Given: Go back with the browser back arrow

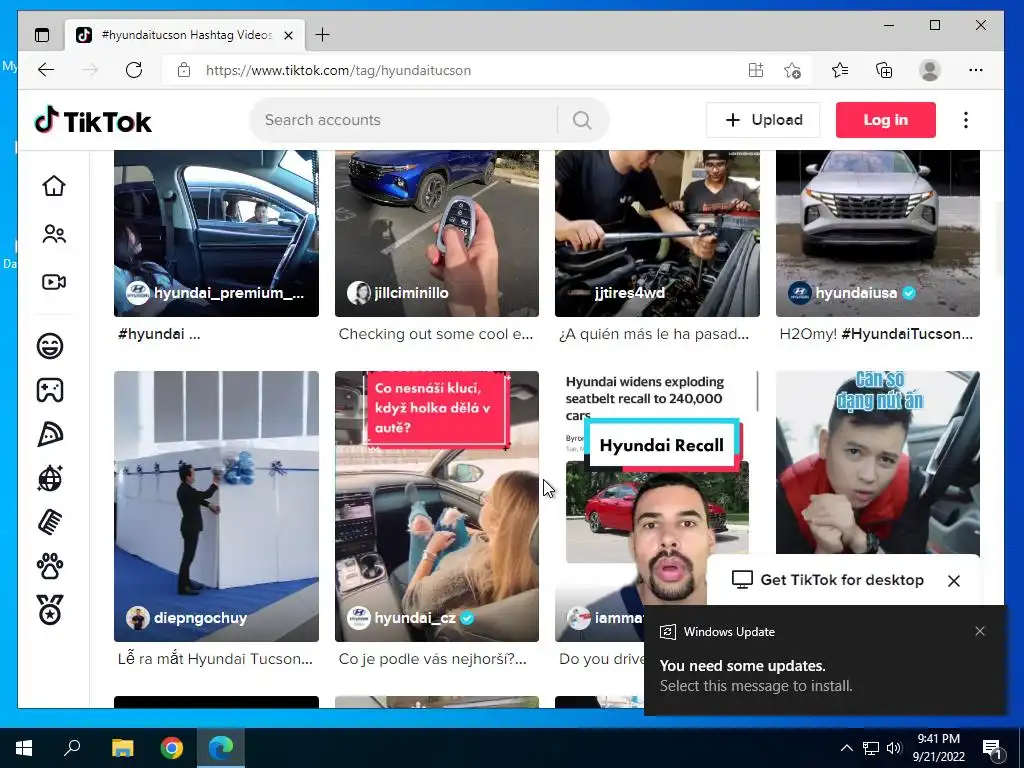Looking at the screenshot, I should 46,70.
